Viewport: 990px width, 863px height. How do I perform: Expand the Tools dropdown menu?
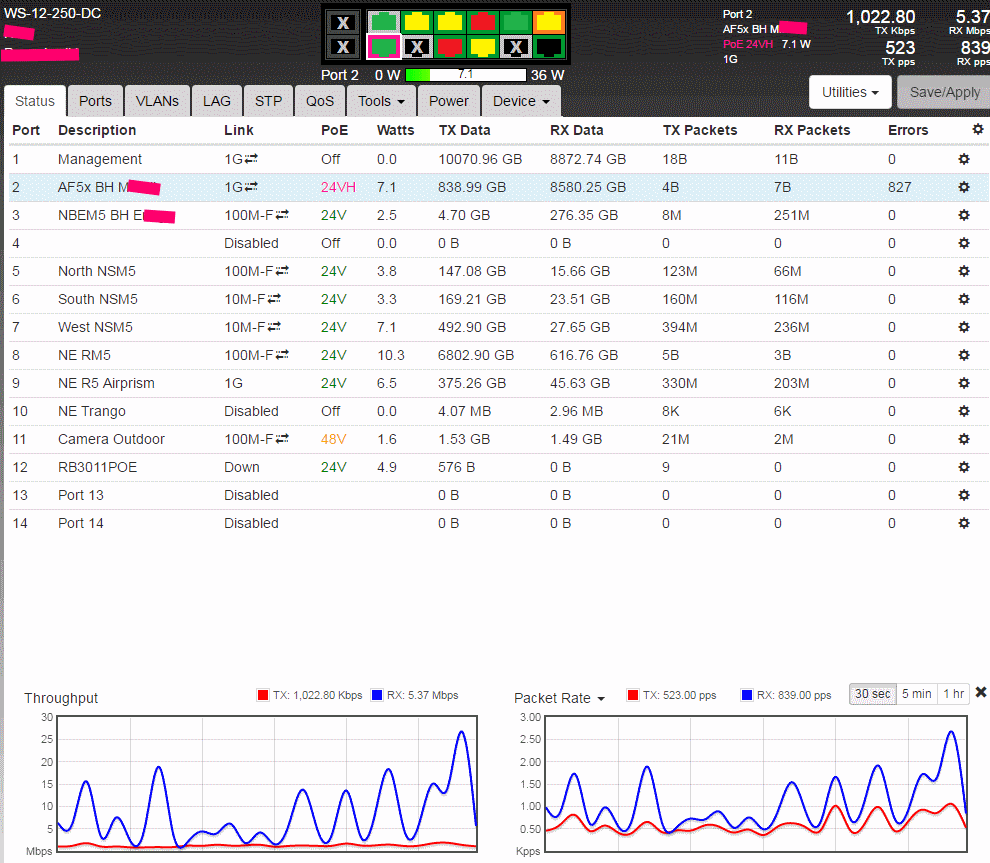(381, 101)
